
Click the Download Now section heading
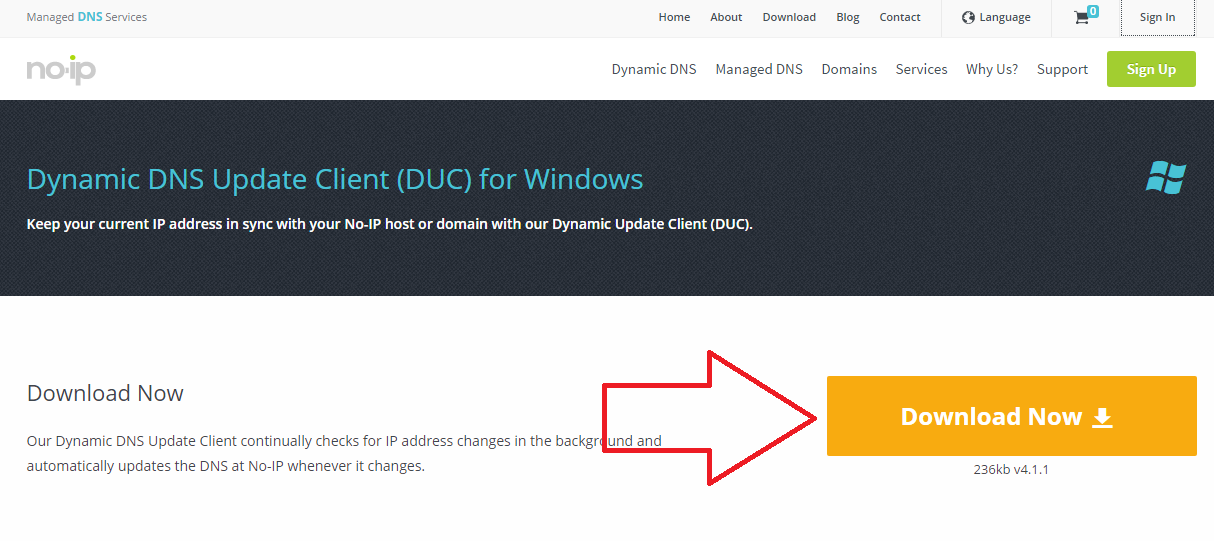coord(105,393)
